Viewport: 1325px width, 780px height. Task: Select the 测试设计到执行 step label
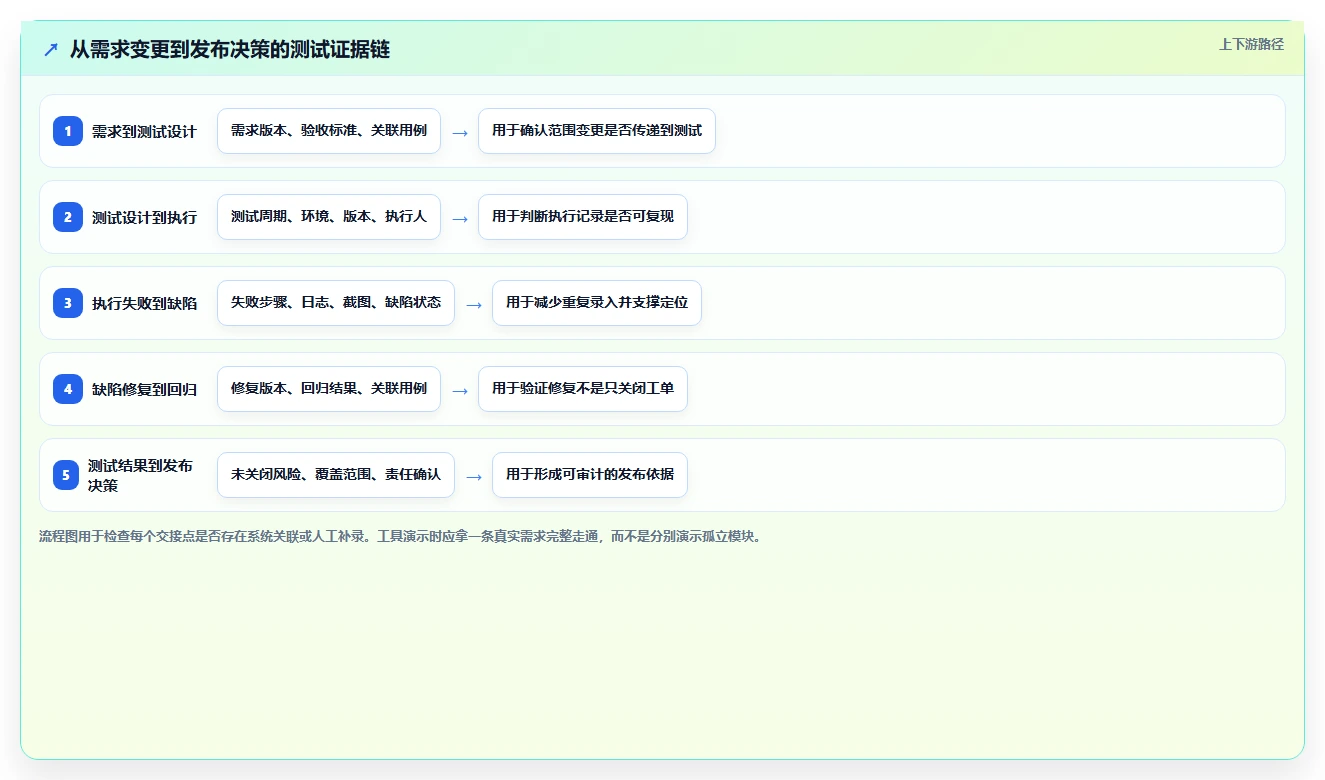(x=144, y=217)
